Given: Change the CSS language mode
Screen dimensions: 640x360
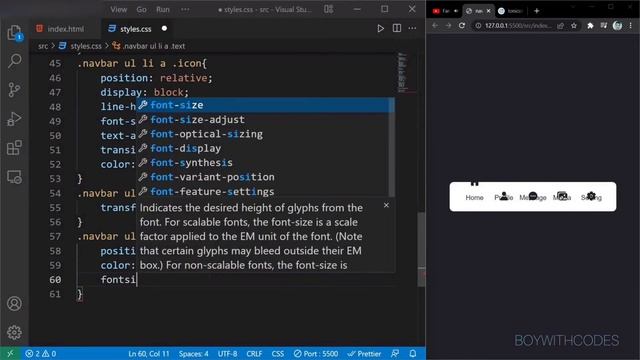Looking at the screenshot, I should (x=278, y=353).
